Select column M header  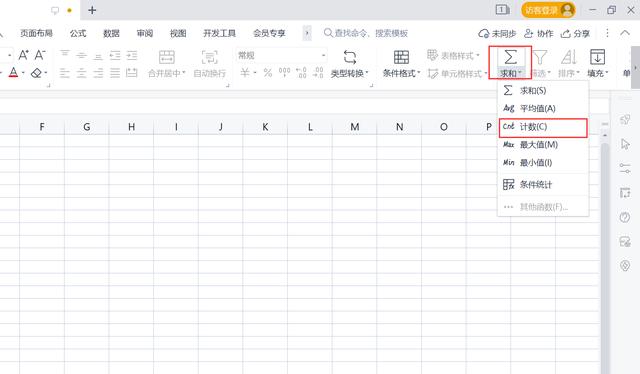pos(355,127)
